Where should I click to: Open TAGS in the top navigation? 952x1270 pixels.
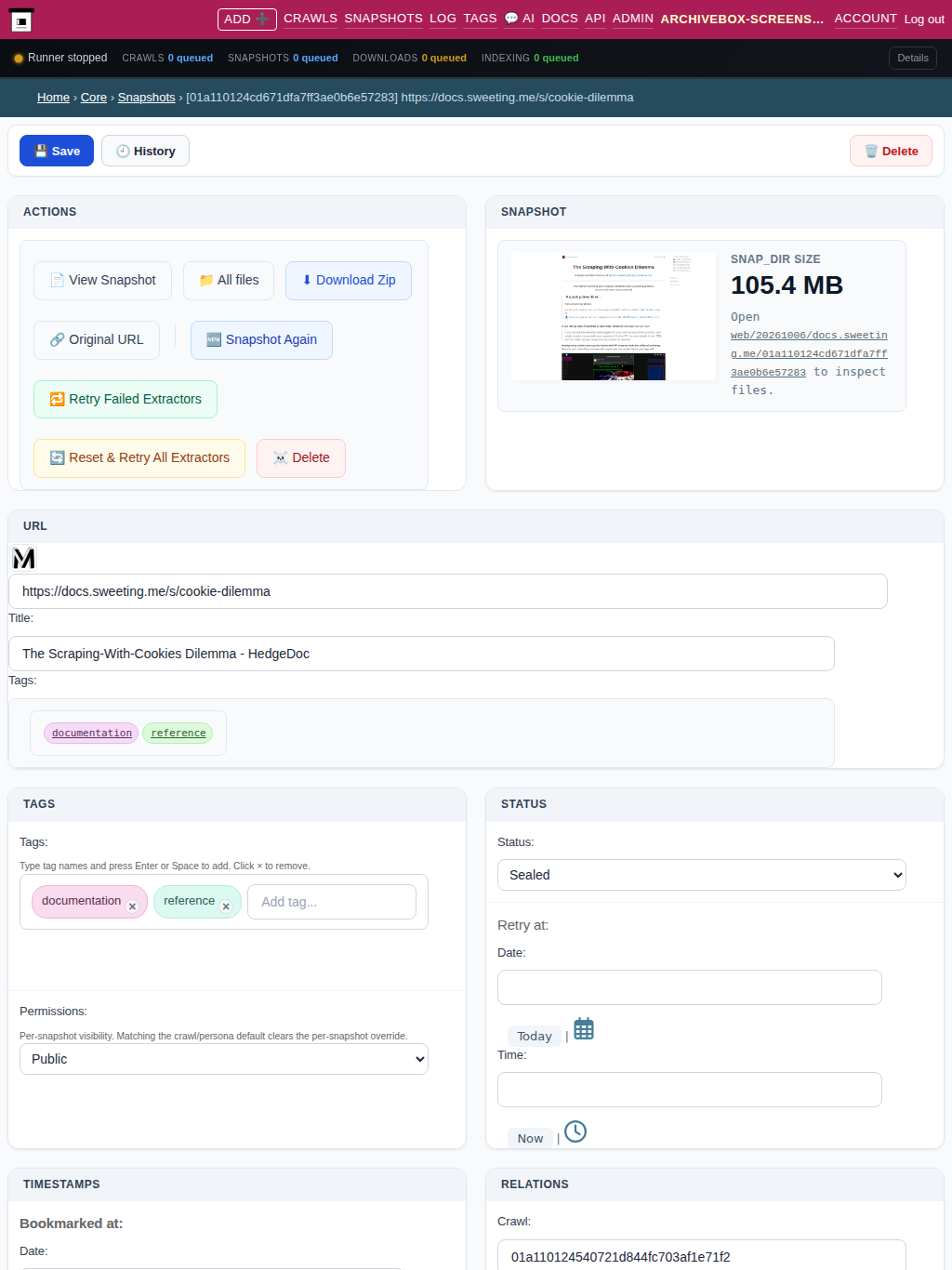[x=480, y=19]
